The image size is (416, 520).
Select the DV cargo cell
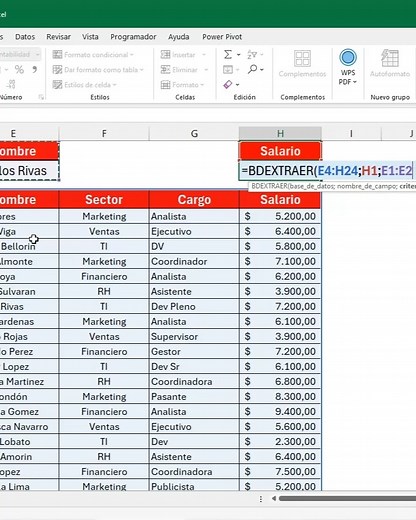(194, 246)
